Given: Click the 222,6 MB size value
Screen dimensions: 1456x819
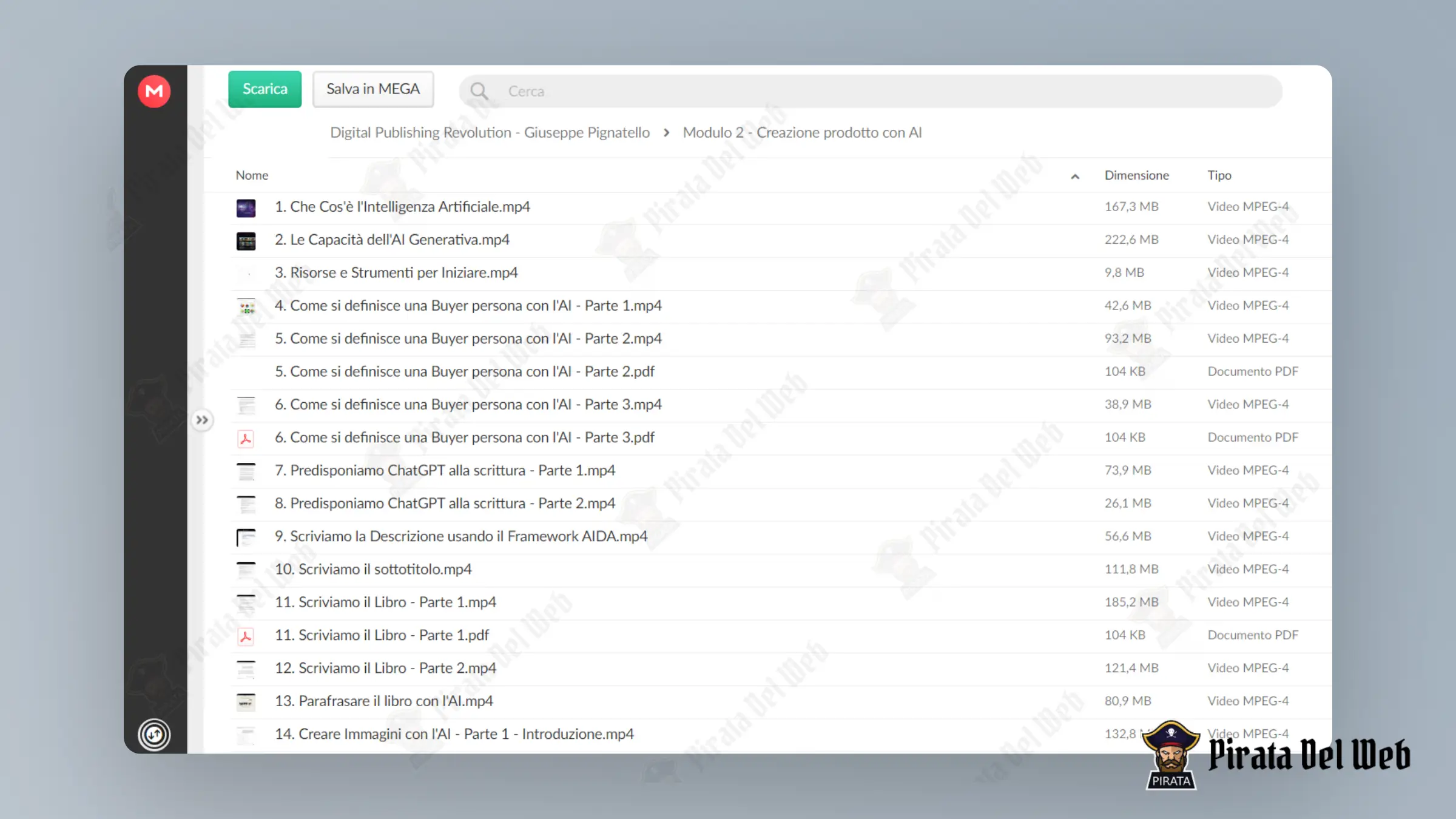Looking at the screenshot, I should [1131, 240].
